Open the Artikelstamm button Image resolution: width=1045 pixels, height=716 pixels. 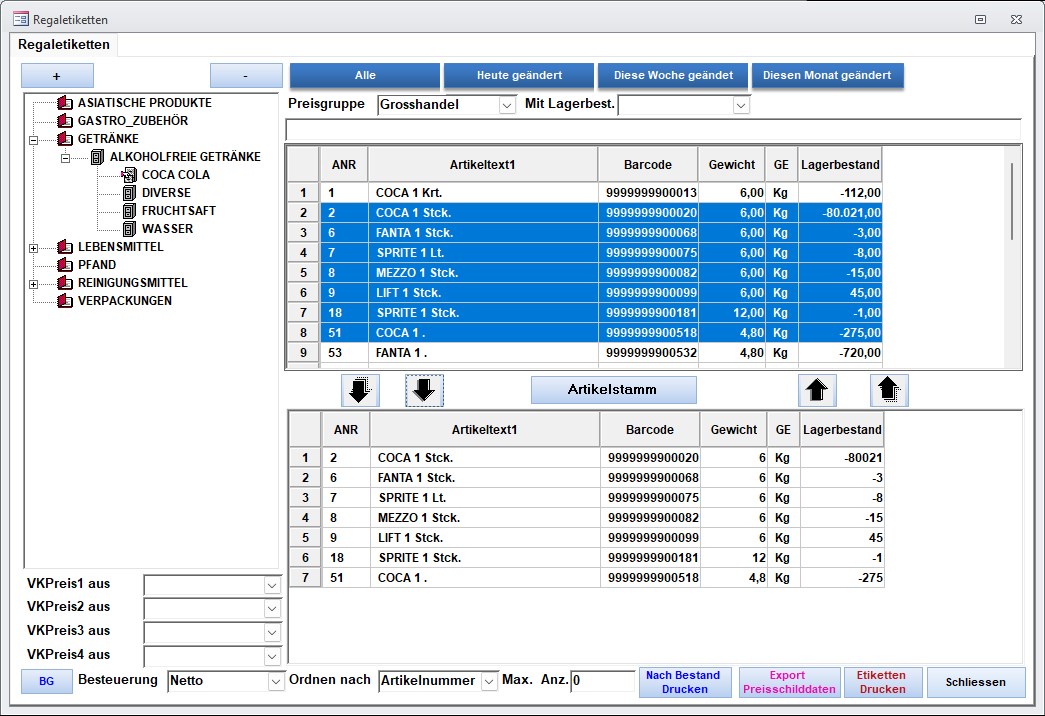[x=613, y=390]
